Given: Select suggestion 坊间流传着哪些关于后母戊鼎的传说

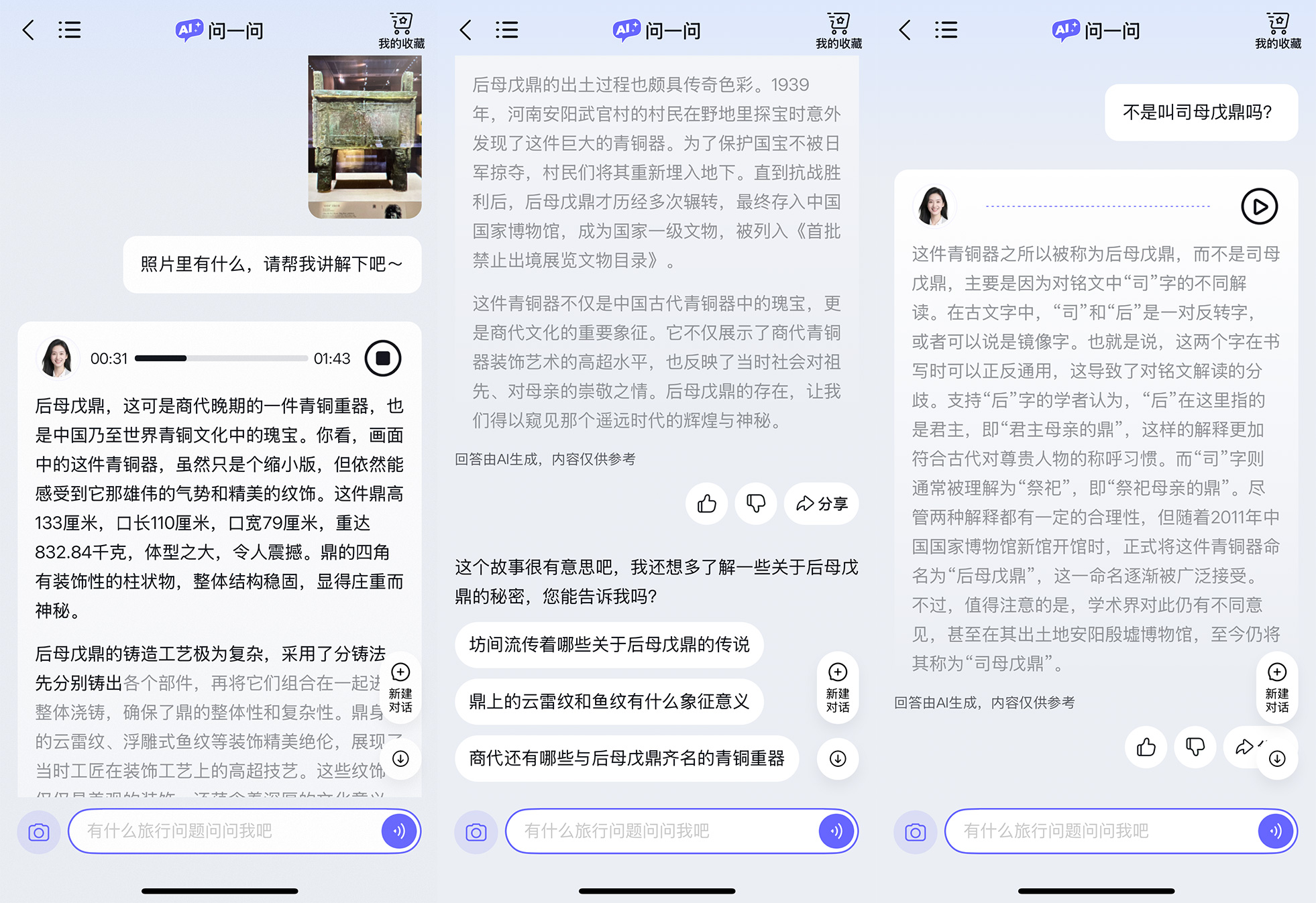Looking at the screenshot, I should (608, 644).
